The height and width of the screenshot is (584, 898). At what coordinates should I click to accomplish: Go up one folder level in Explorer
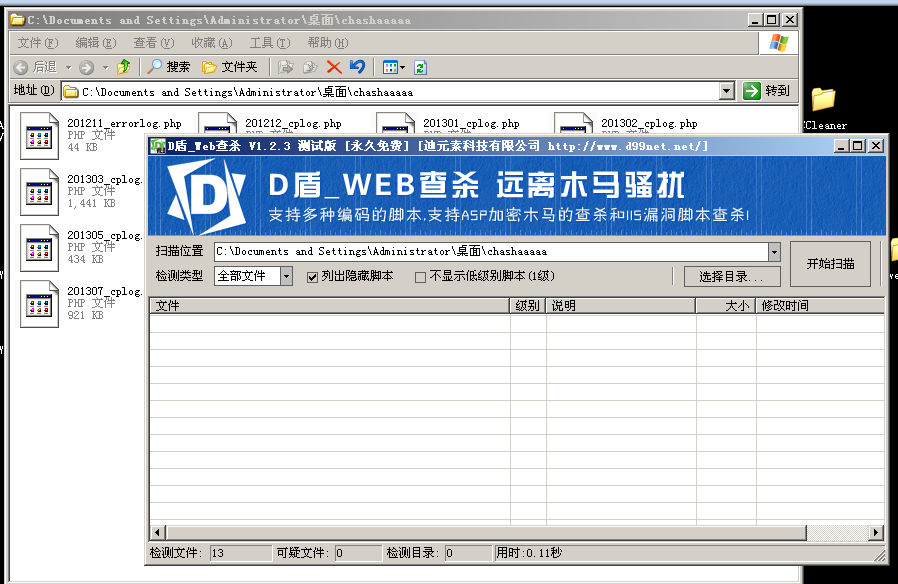click(x=124, y=67)
